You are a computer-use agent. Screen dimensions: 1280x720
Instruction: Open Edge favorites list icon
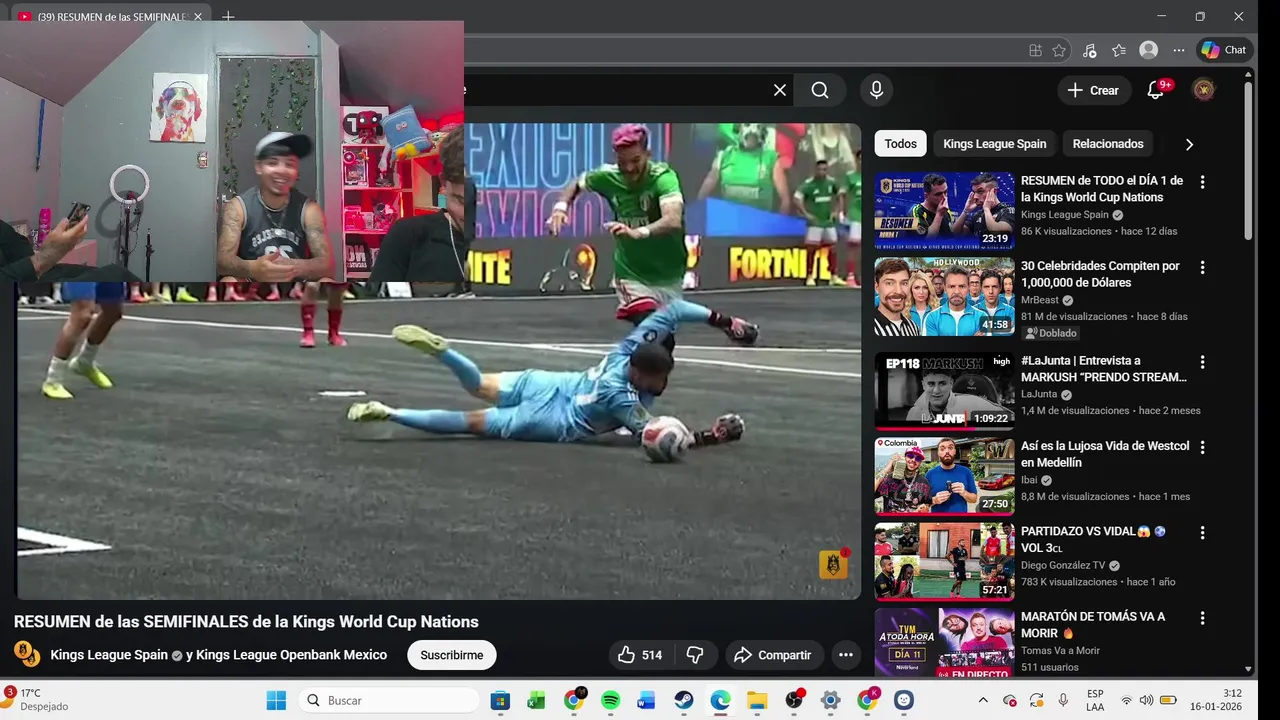pos(1119,50)
